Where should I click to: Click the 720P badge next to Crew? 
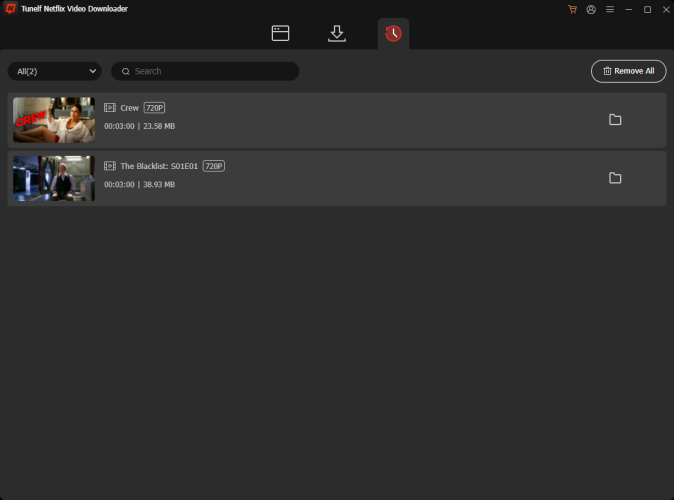click(154, 108)
